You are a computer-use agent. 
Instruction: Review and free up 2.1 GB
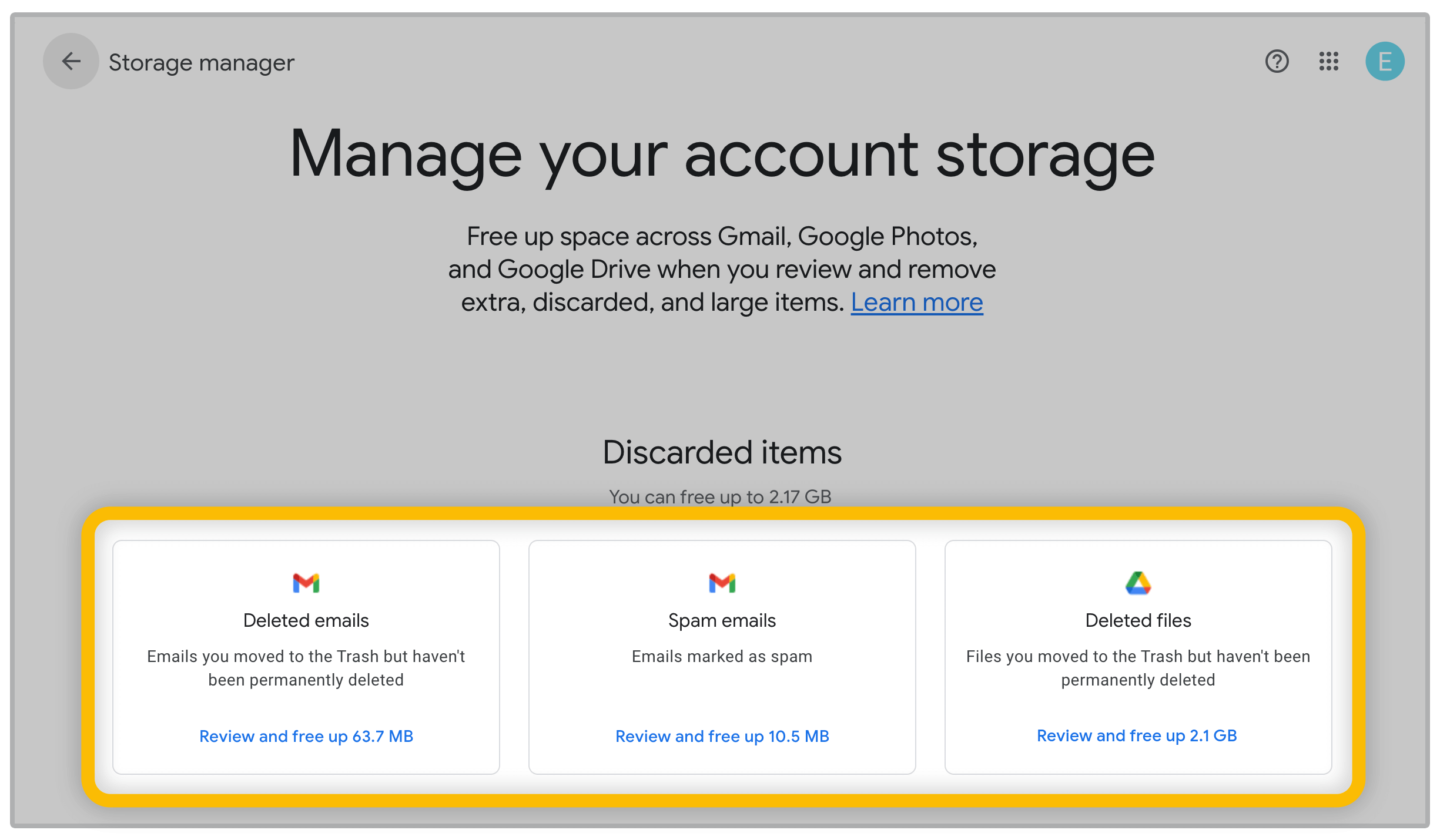point(1137,735)
